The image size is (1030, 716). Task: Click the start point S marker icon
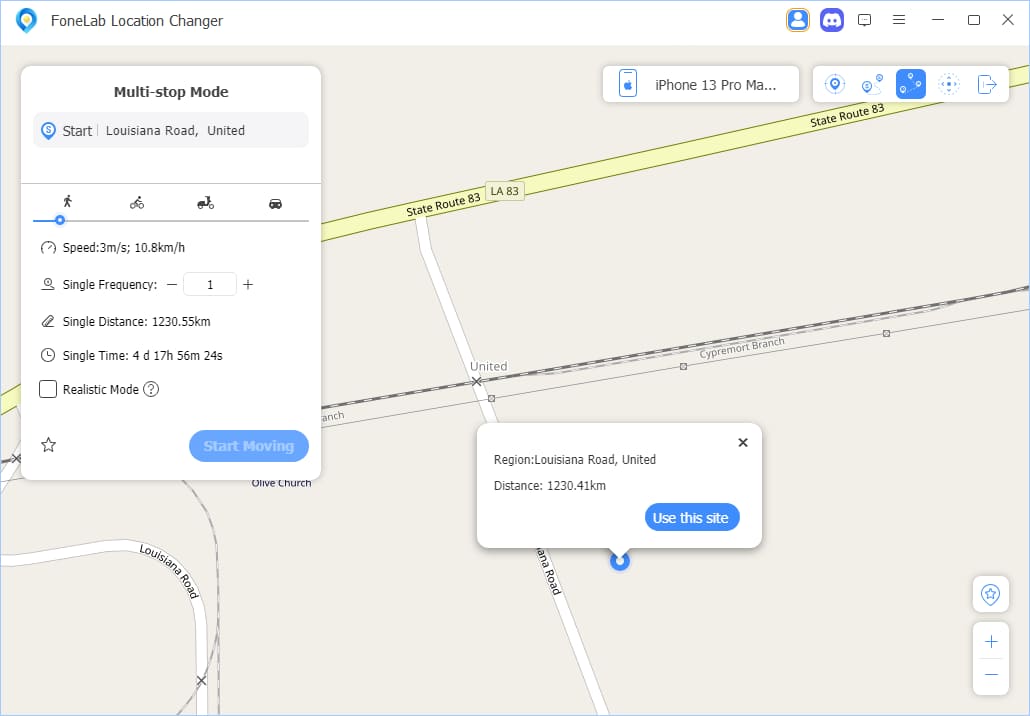point(48,130)
